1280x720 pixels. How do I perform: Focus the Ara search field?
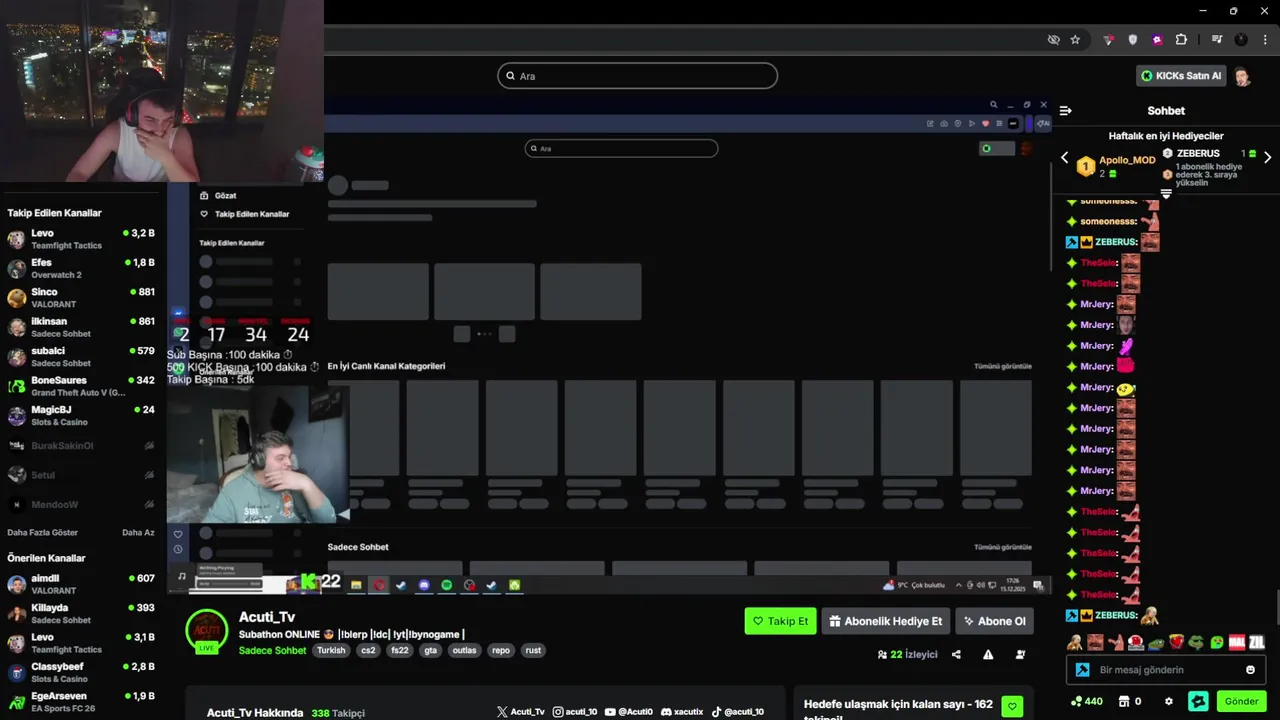pyautogui.click(x=638, y=76)
